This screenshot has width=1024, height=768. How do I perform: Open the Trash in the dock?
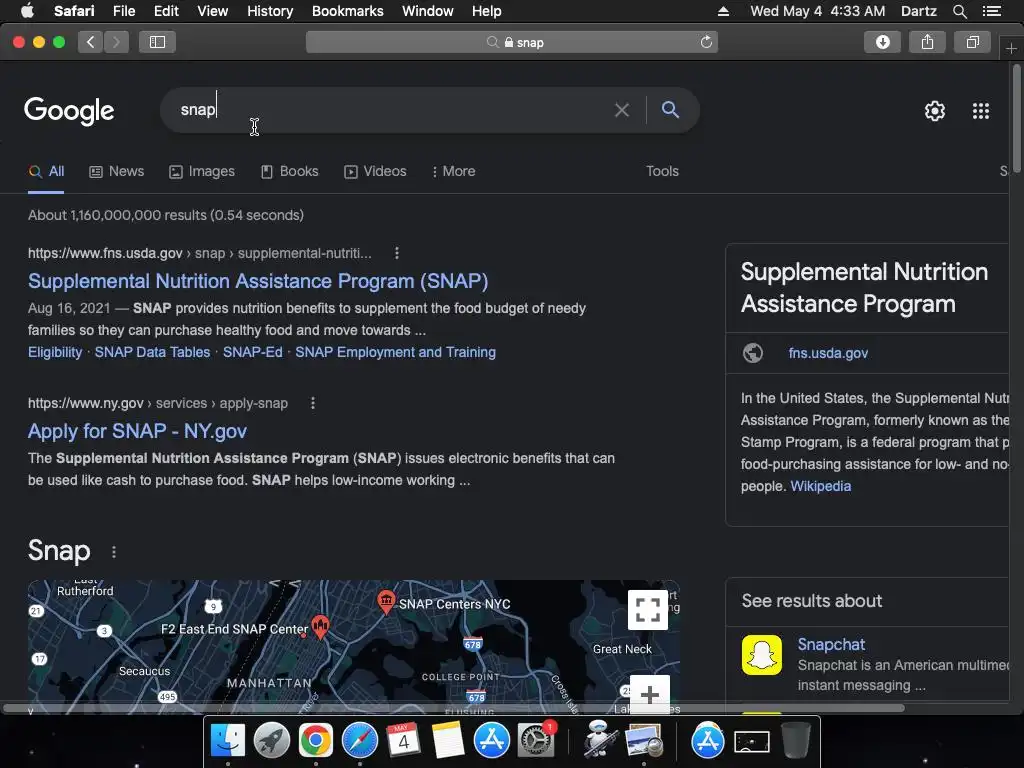pyautogui.click(x=795, y=741)
